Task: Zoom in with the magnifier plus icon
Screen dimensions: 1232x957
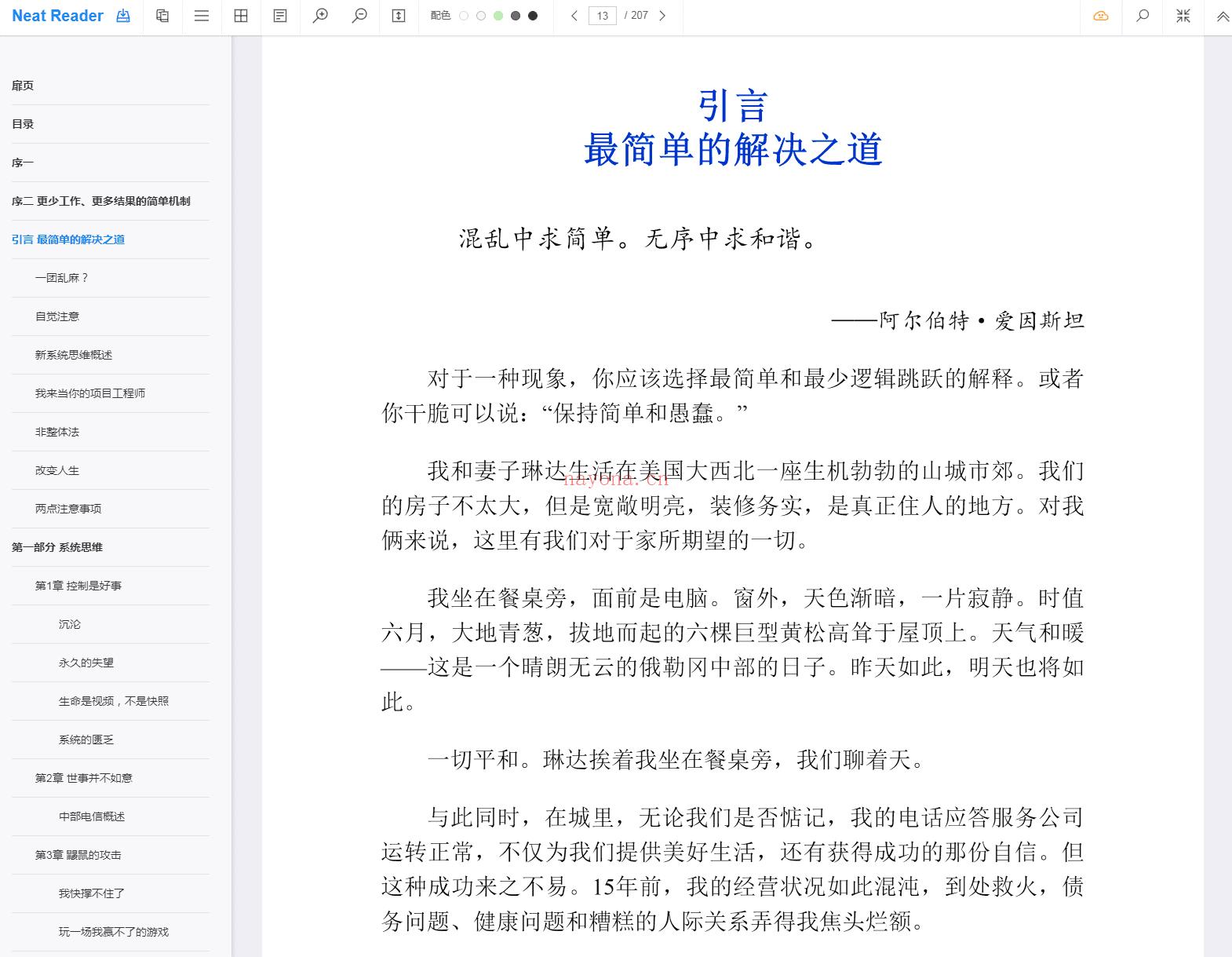Action: click(x=320, y=16)
